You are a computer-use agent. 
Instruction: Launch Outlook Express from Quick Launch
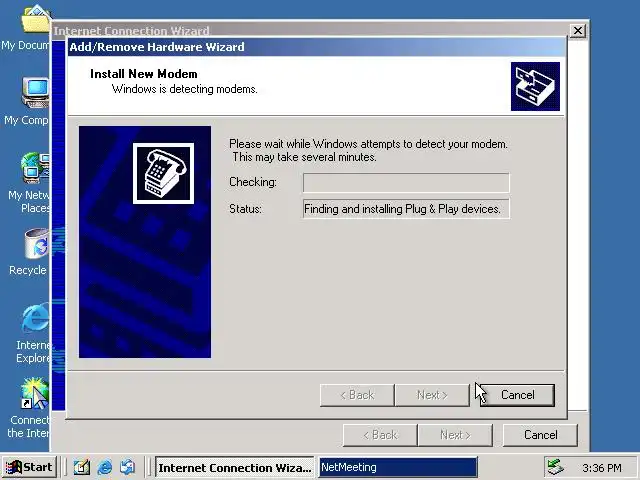coord(128,467)
